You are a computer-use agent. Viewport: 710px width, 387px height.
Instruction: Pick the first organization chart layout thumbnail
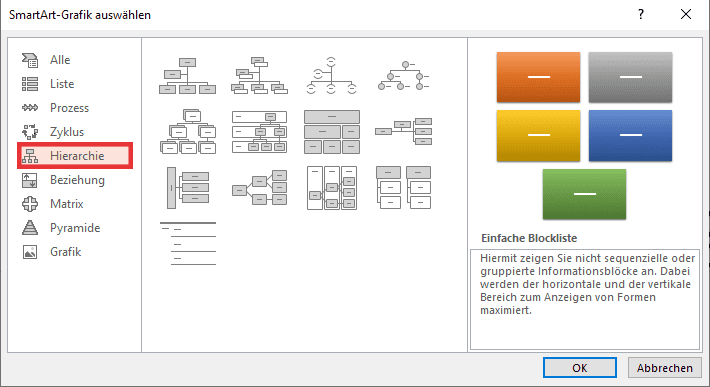coord(187,76)
